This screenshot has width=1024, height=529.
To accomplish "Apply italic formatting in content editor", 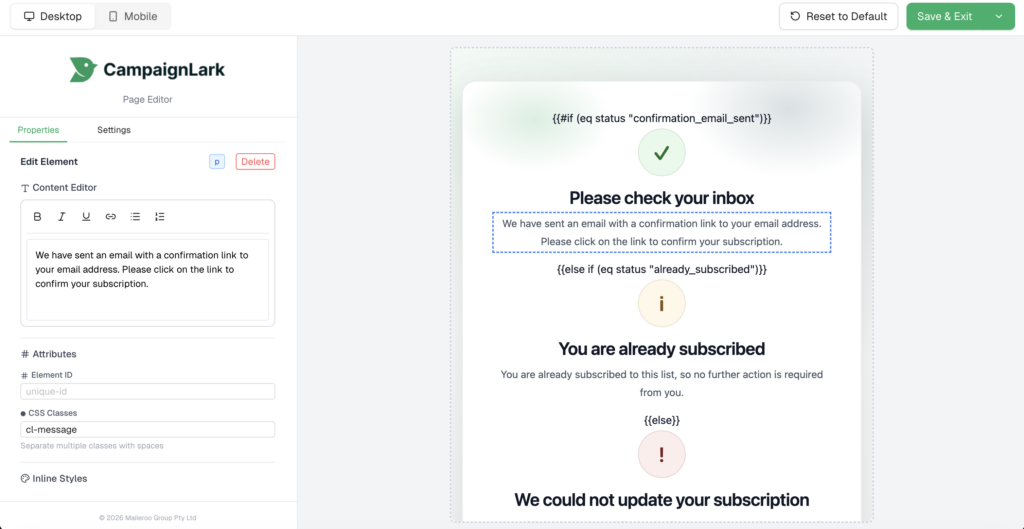I will coord(62,217).
